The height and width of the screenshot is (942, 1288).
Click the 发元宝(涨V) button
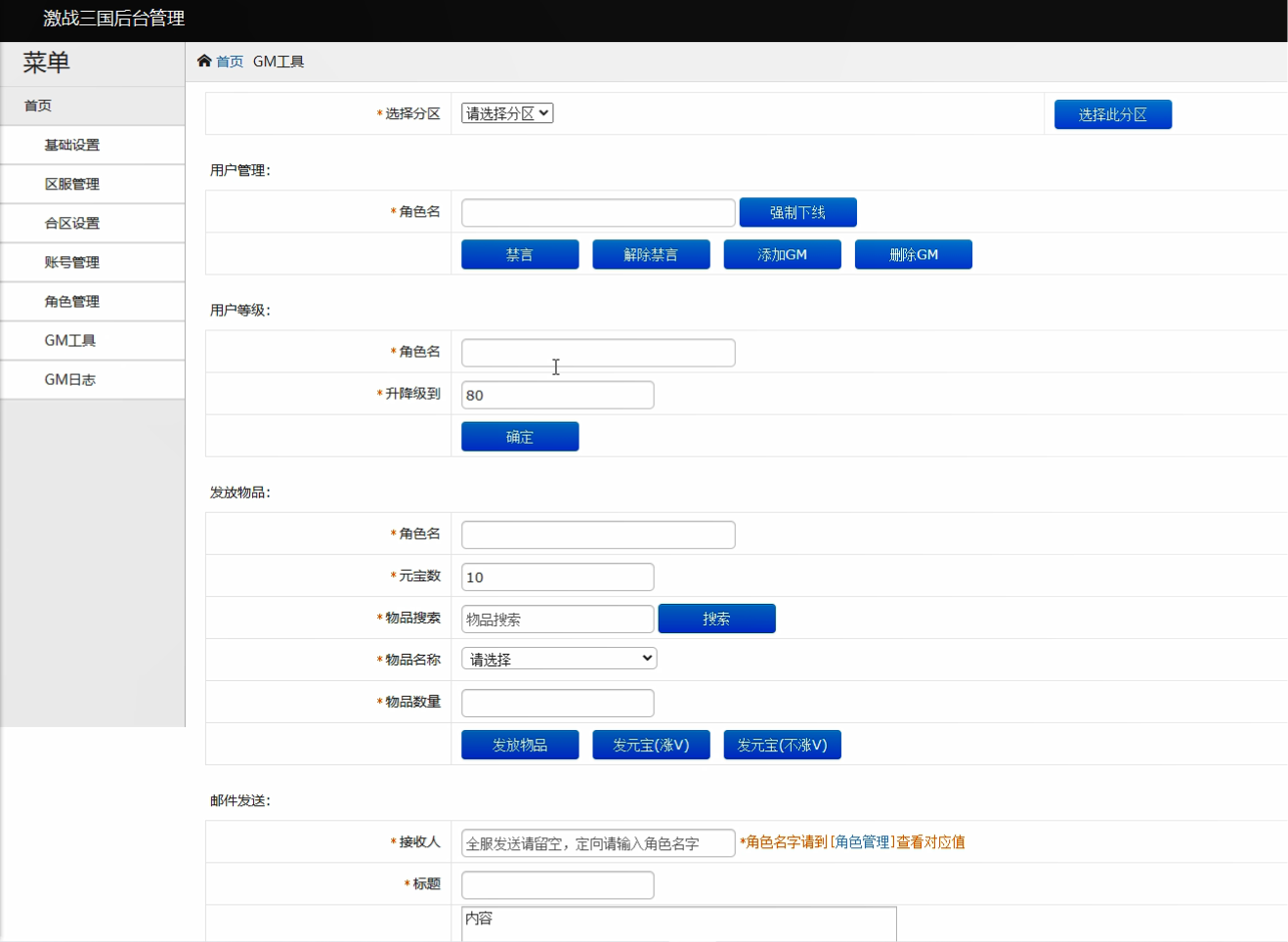pos(651,745)
